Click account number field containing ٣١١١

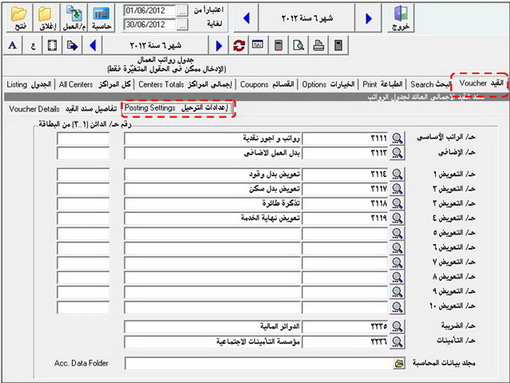(x=345, y=138)
